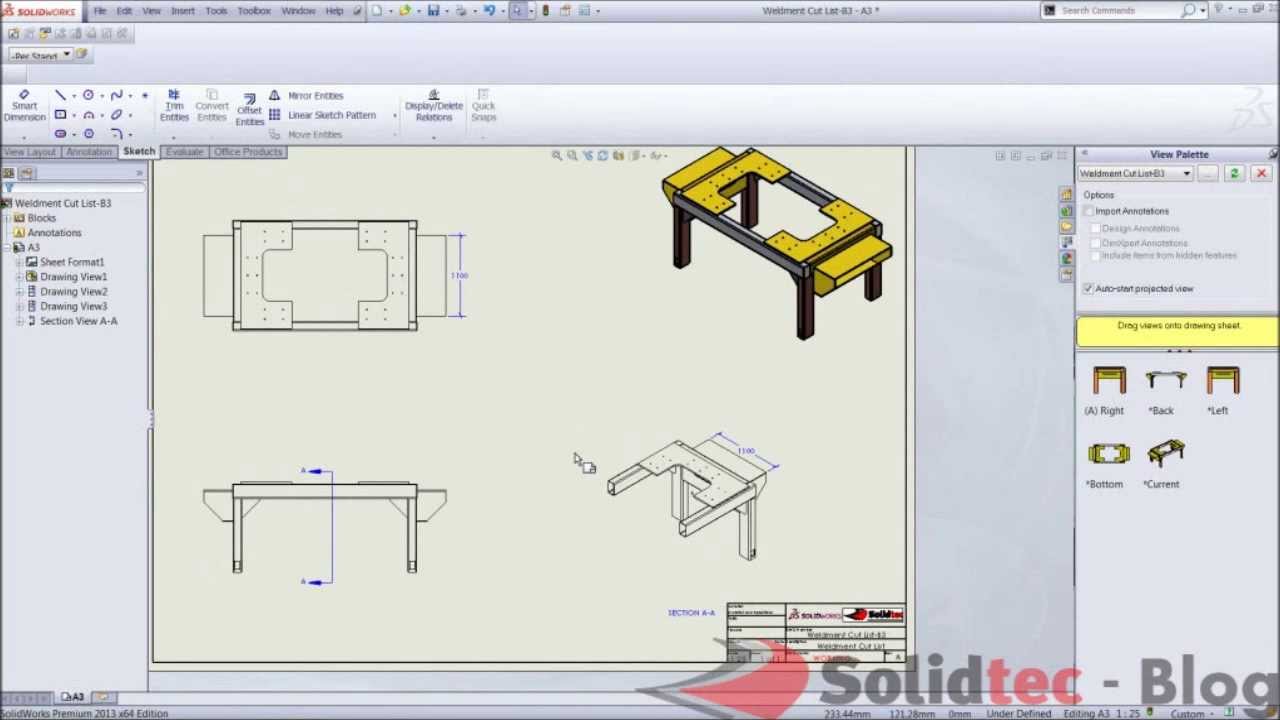Open Design Library tab in task pane

point(1066,209)
